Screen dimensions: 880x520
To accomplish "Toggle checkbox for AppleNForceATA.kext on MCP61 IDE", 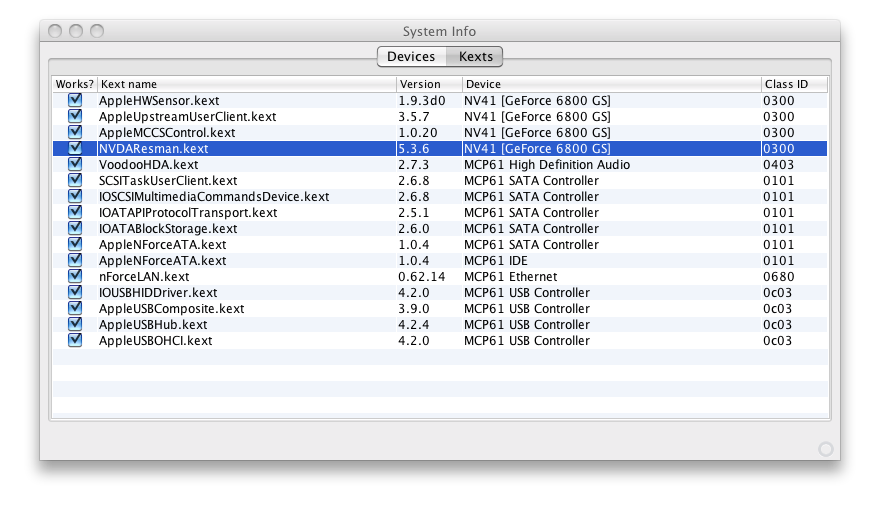I will click(75, 260).
